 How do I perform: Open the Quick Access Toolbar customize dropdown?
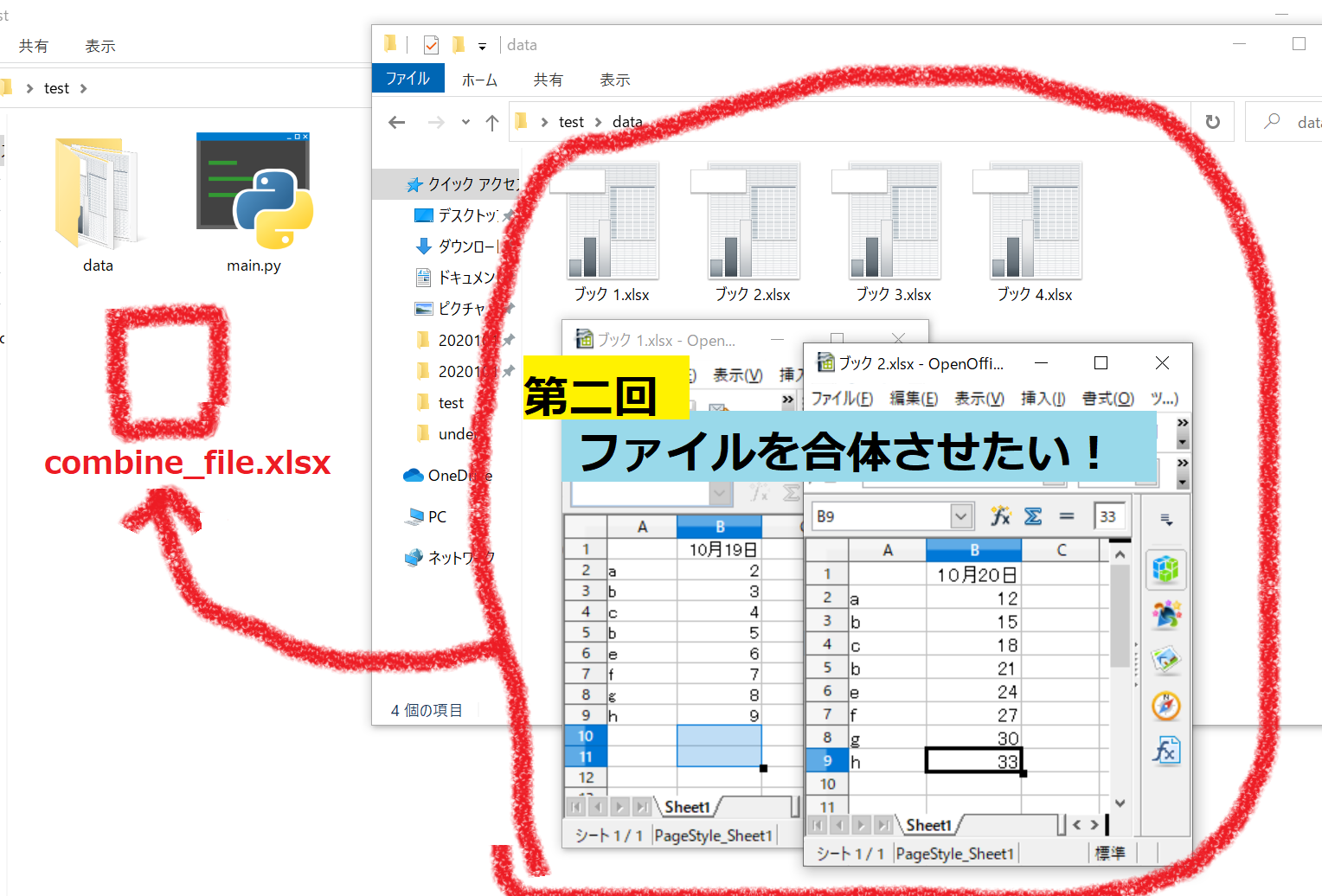click(x=482, y=46)
